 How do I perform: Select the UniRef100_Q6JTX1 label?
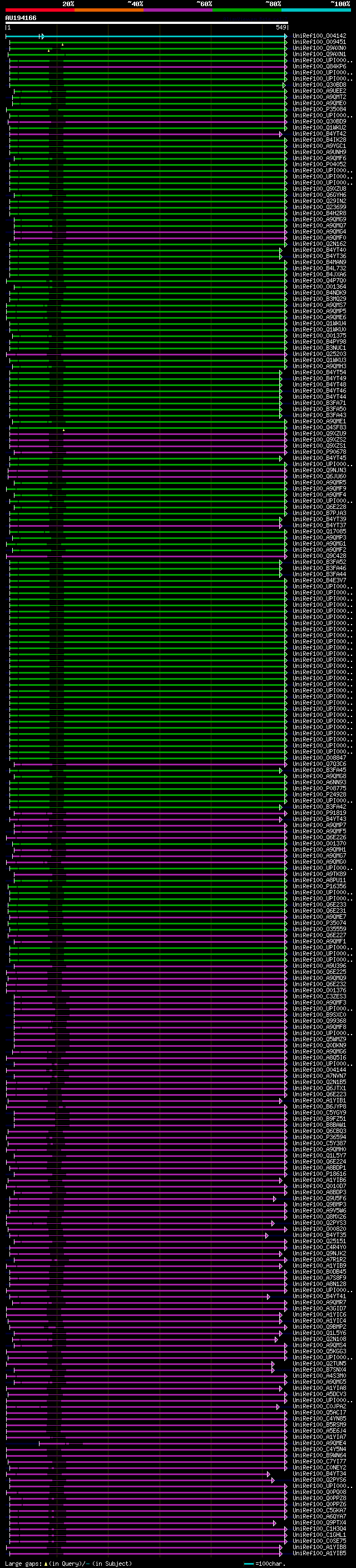pyautogui.click(x=319, y=1089)
